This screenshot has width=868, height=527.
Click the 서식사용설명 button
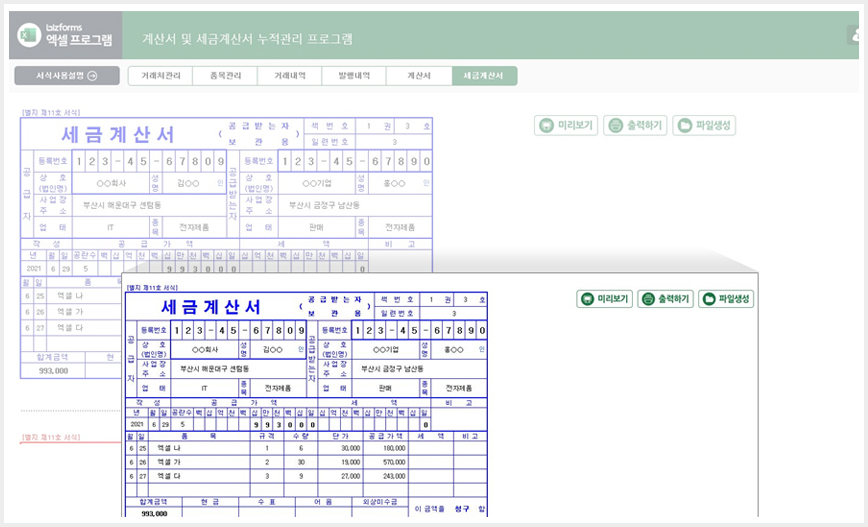(x=67, y=76)
